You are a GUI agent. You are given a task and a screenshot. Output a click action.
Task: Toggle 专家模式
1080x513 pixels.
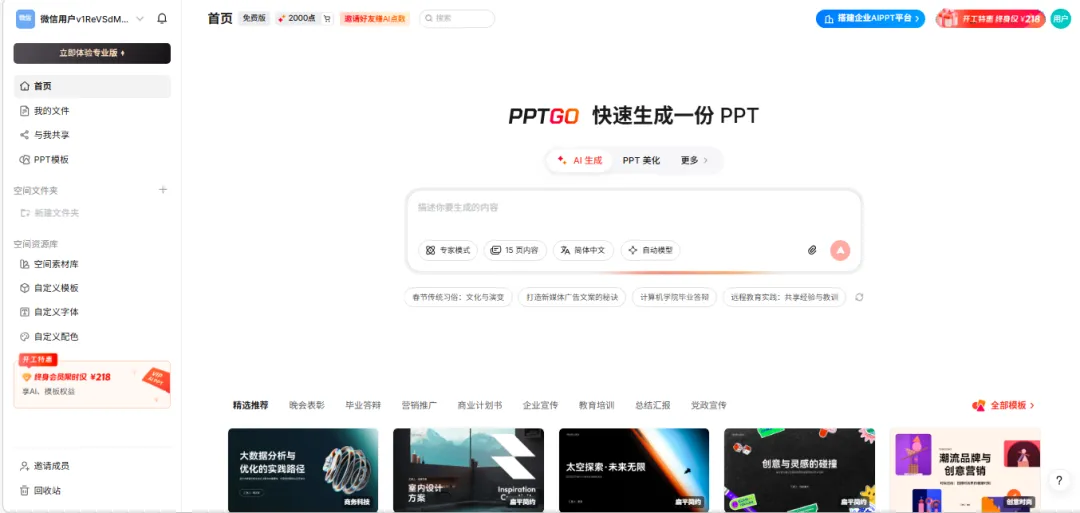448,251
